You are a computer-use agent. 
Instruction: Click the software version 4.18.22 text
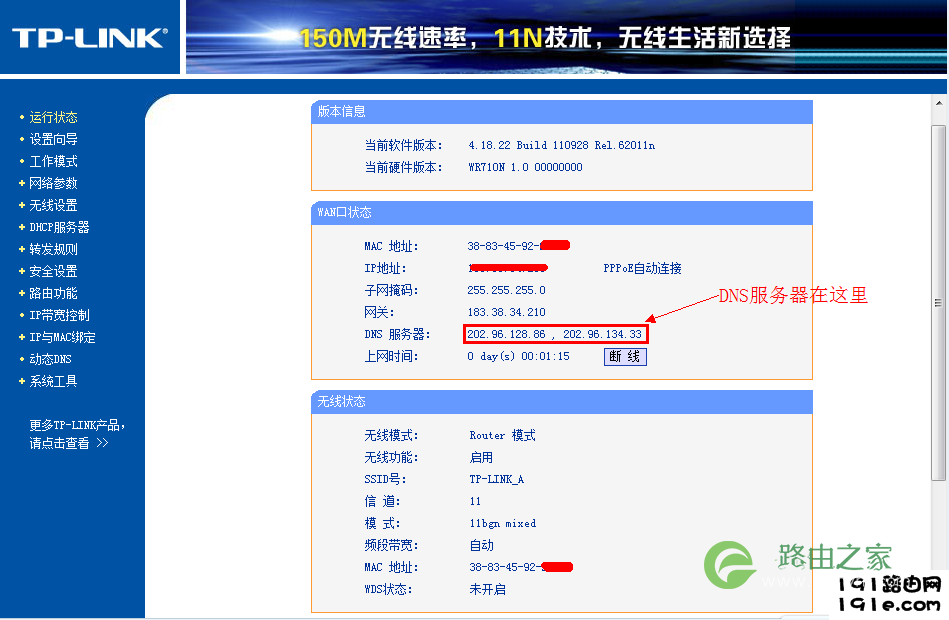click(x=561, y=145)
